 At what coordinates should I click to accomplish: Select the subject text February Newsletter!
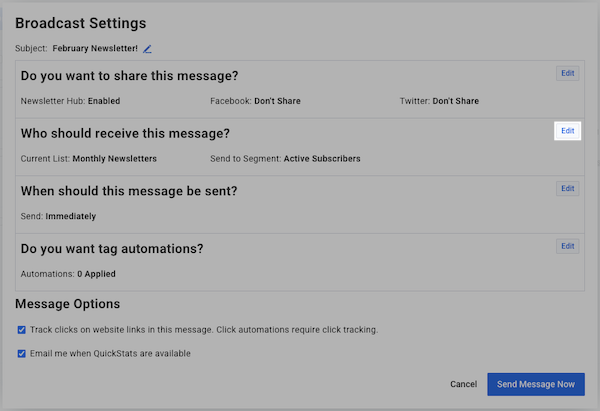point(95,49)
